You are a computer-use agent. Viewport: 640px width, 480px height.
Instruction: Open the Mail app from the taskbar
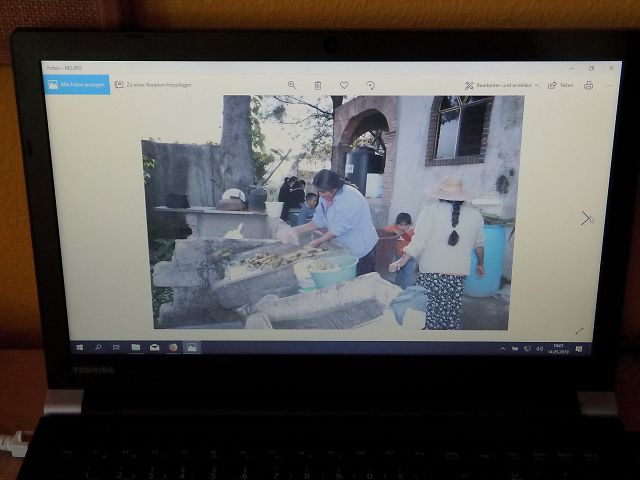(154, 347)
